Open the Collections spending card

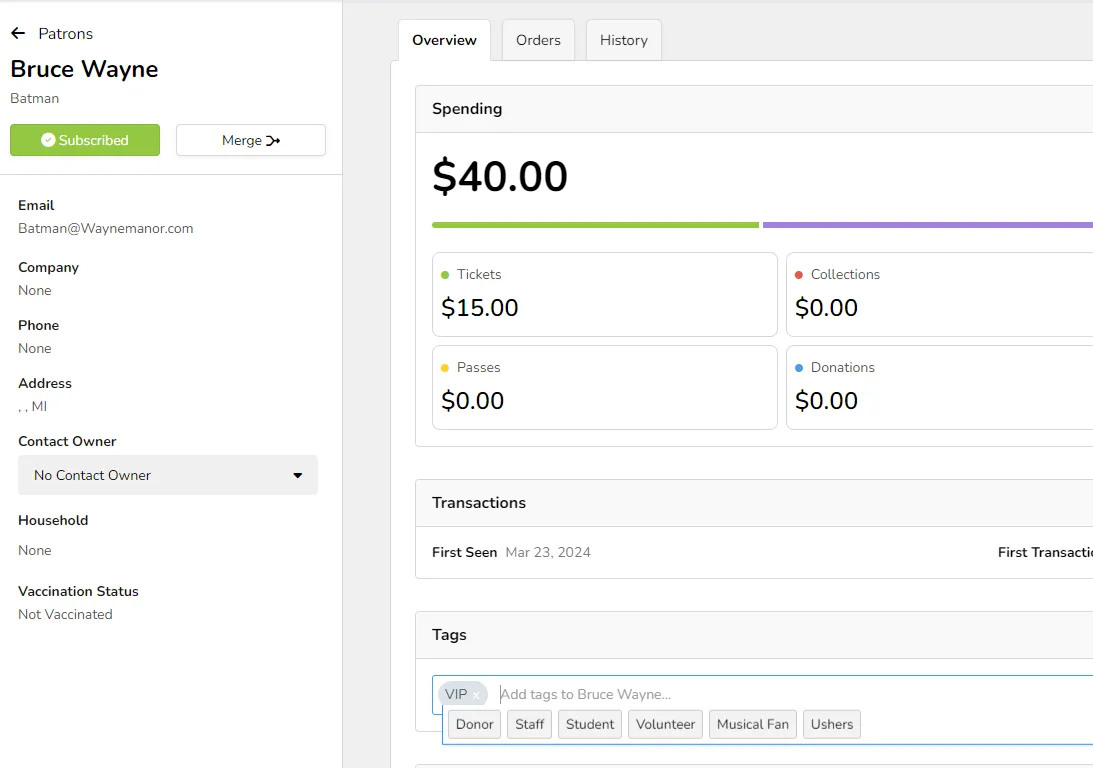click(940, 294)
